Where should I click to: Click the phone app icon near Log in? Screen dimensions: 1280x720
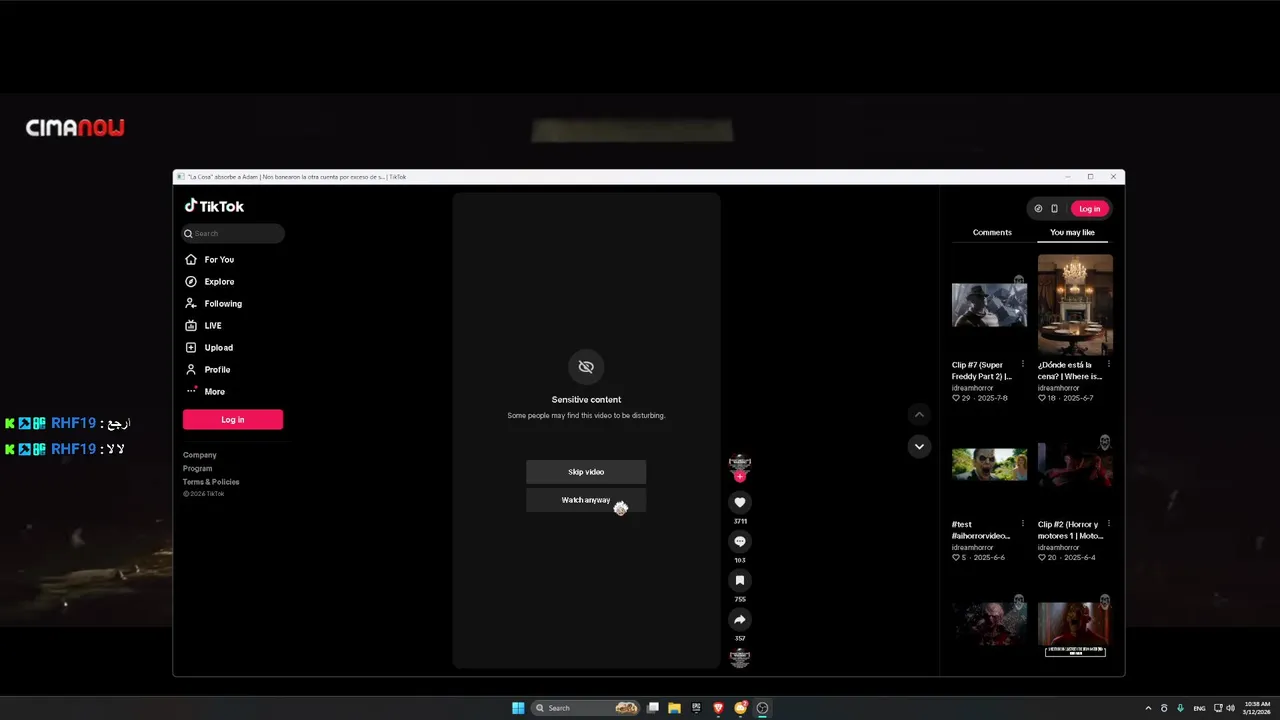pos(1054,209)
